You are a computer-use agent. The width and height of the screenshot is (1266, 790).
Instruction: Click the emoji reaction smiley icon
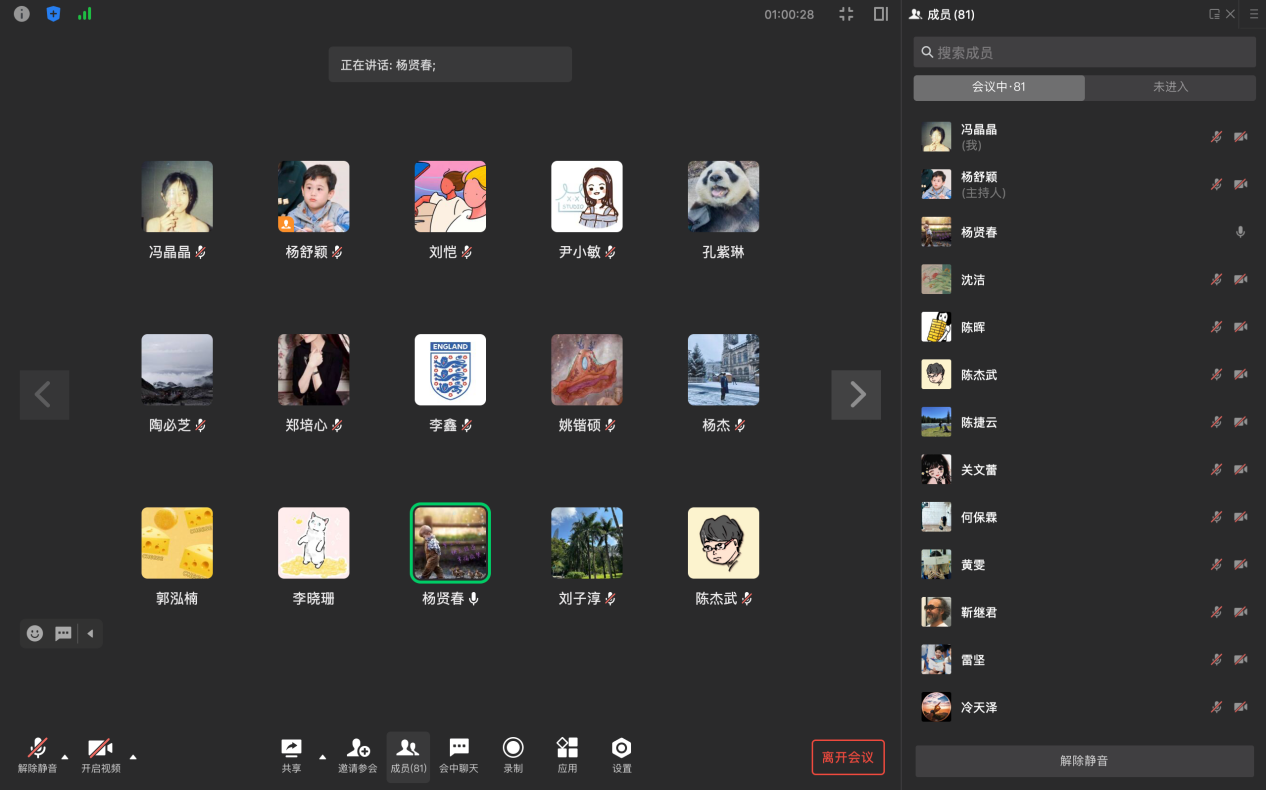coord(35,633)
